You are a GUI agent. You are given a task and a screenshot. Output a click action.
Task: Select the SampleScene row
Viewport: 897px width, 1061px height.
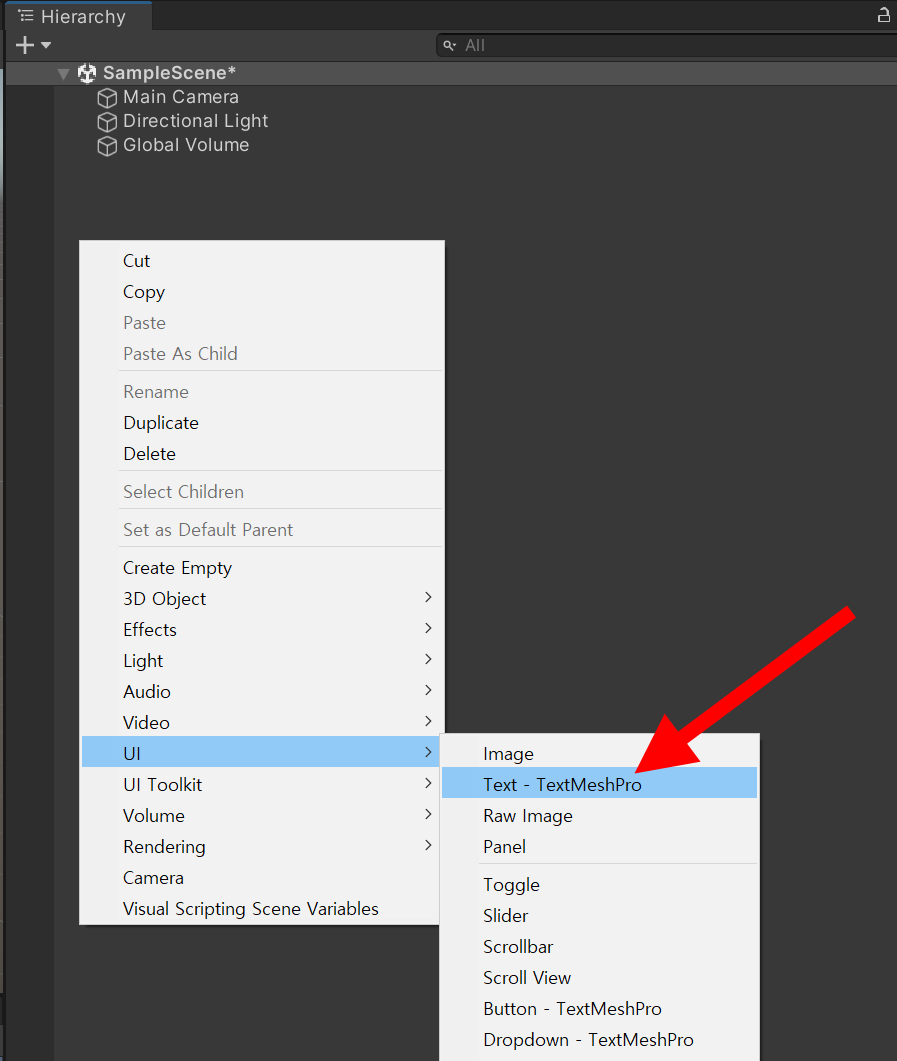(x=451, y=73)
